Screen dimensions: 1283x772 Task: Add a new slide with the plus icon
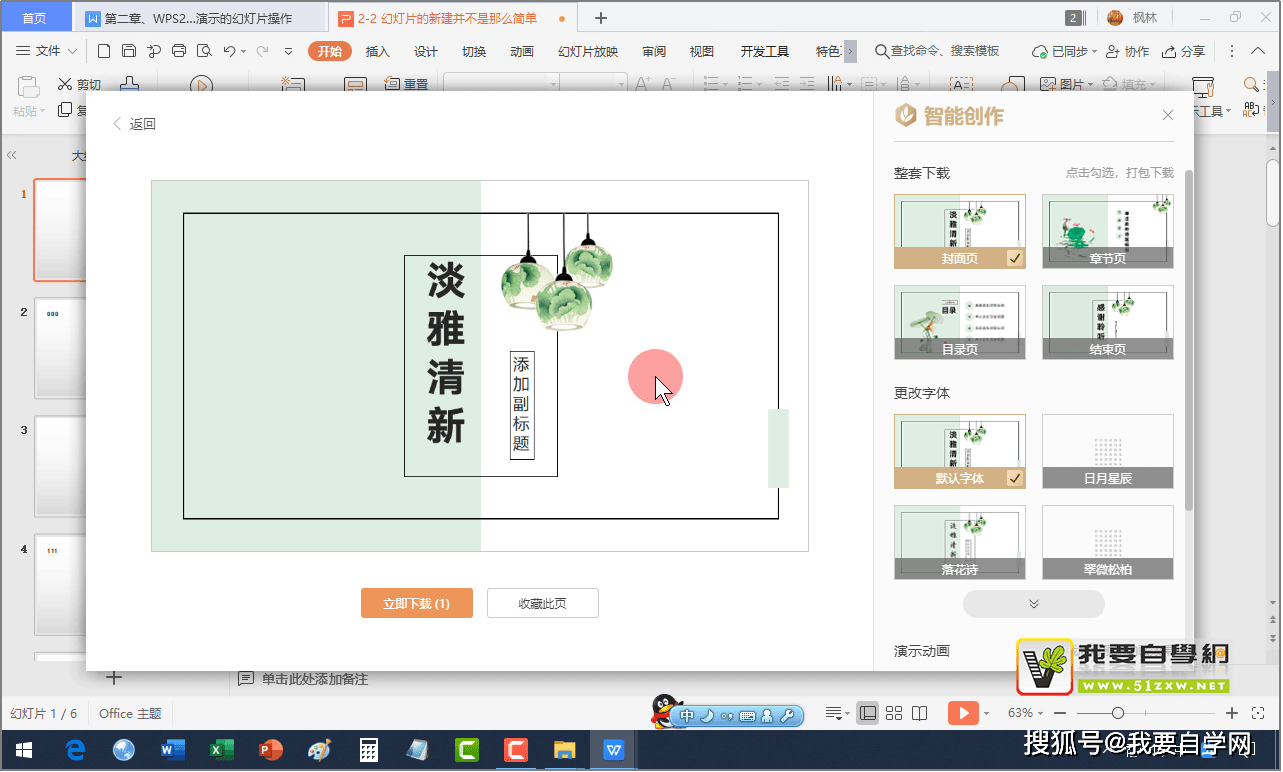(x=114, y=678)
